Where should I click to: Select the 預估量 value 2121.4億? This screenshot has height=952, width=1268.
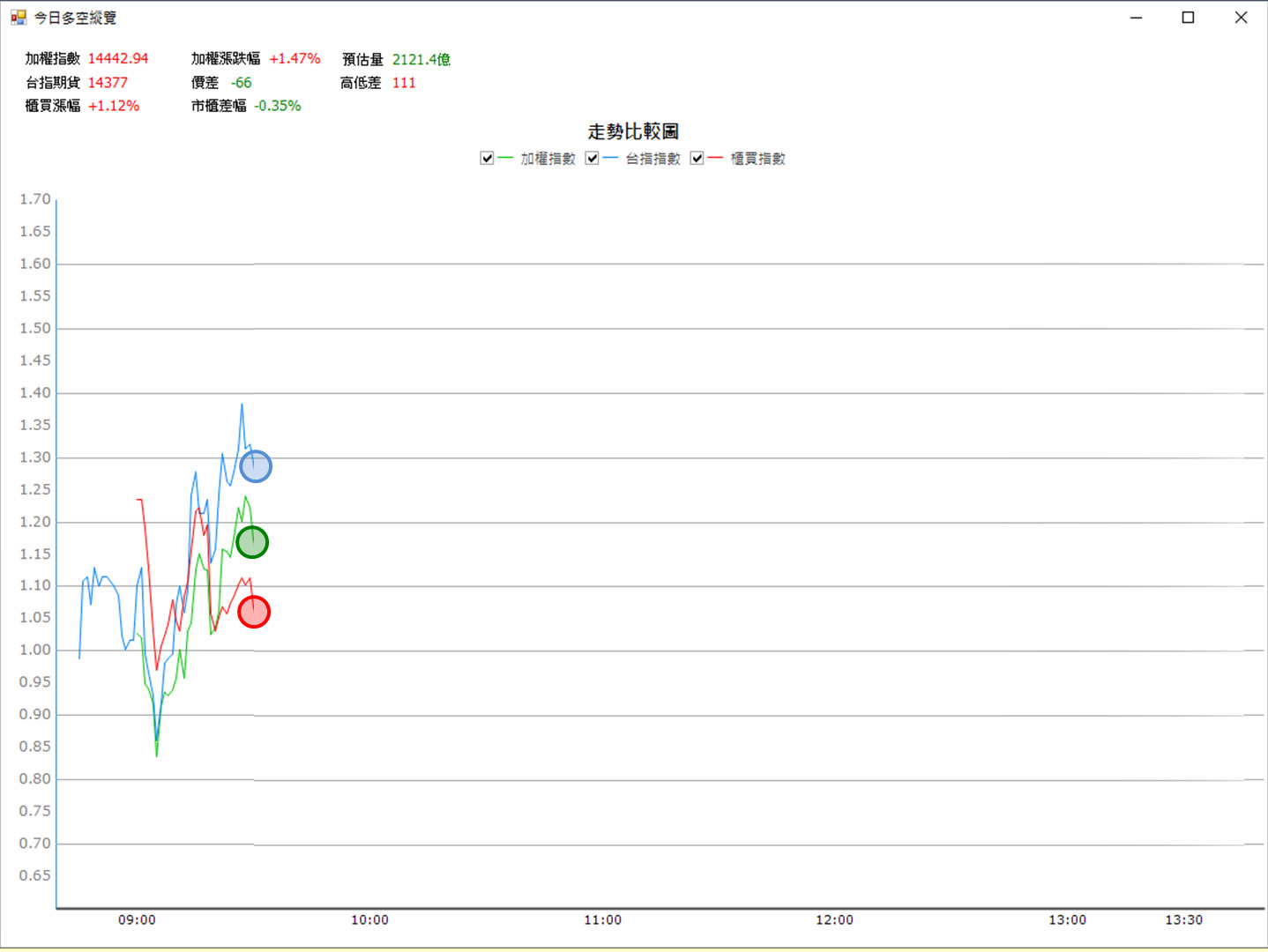tap(421, 59)
